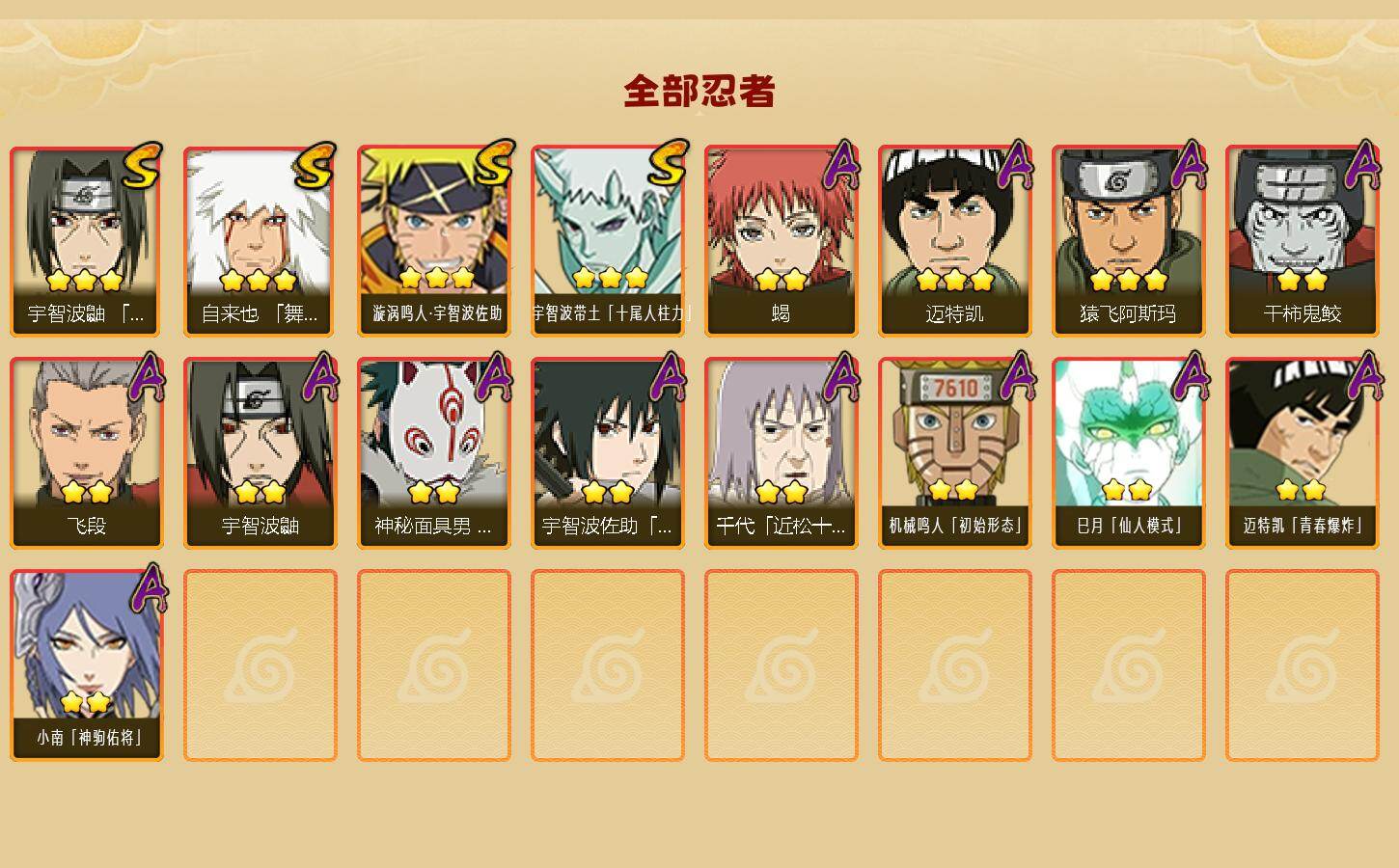
Task: Select the 千代 ninja card
Action: [x=782, y=453]
